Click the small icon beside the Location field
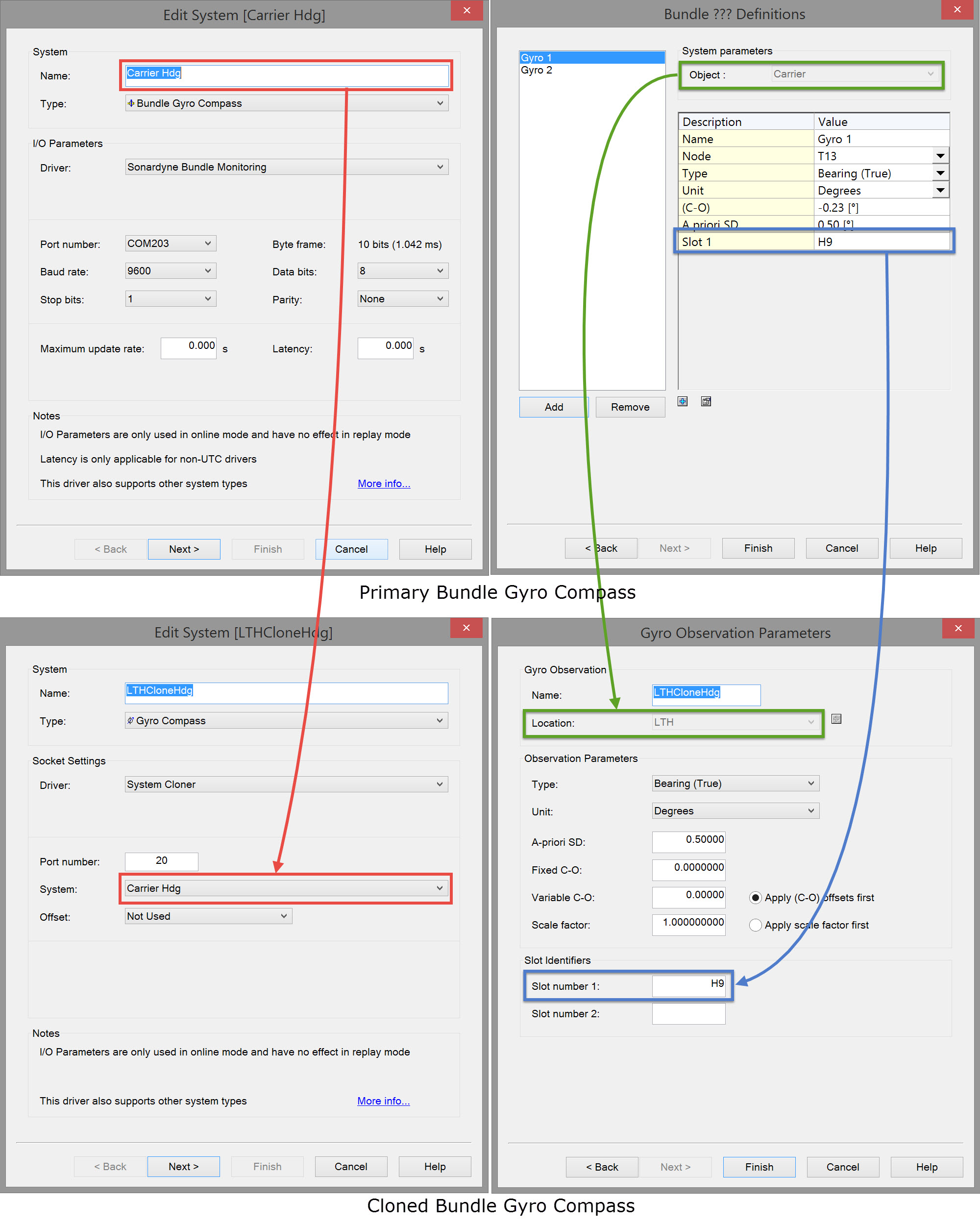Image resolution: width=980 pixels, height=1225 pixels. (836, 719)
